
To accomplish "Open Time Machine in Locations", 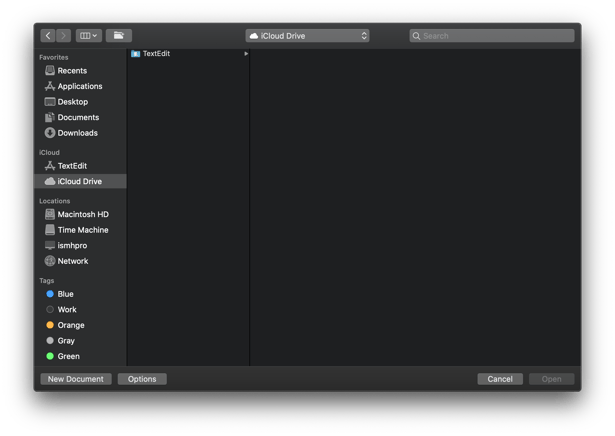I will coord(80,230).
